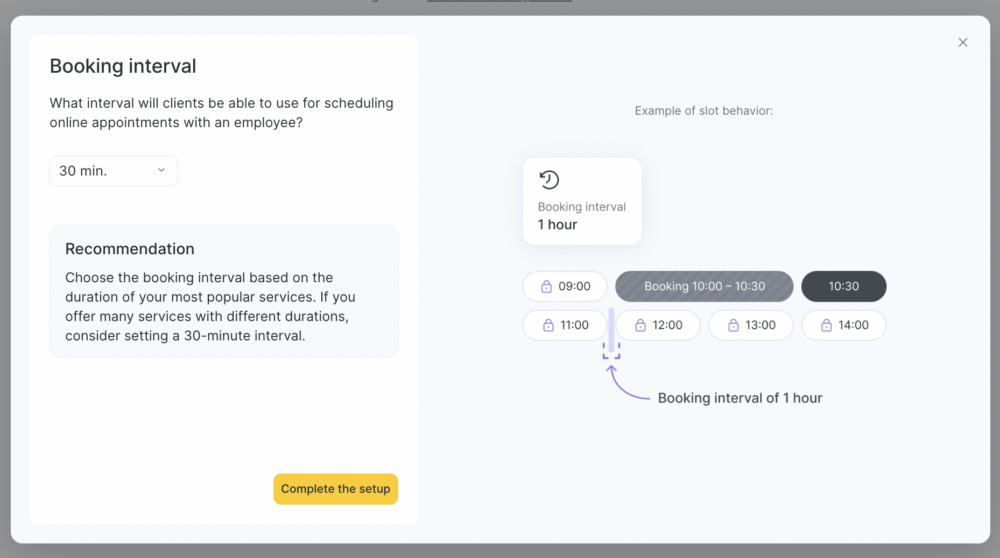Click the scheduling interval question text

pyautogui.click(x=221, y=112)
